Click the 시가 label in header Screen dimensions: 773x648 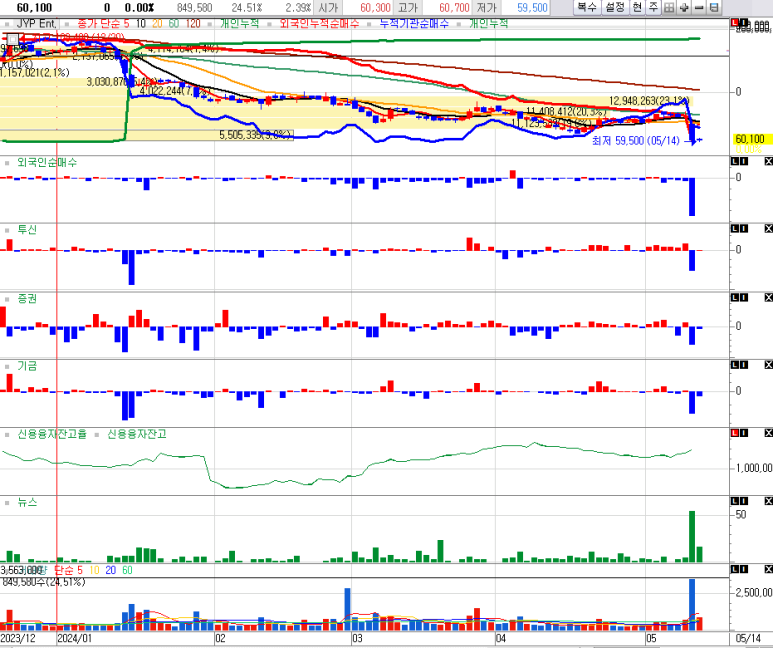pos(328,8)
